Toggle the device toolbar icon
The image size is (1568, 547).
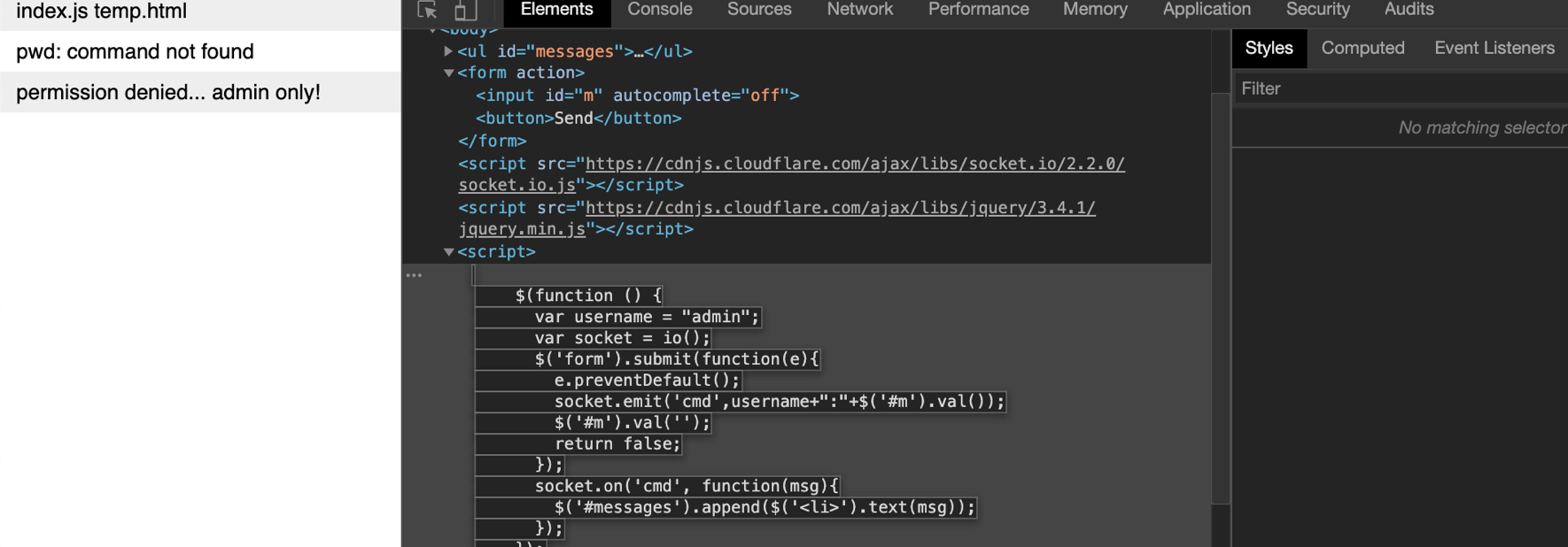point(466,10)
